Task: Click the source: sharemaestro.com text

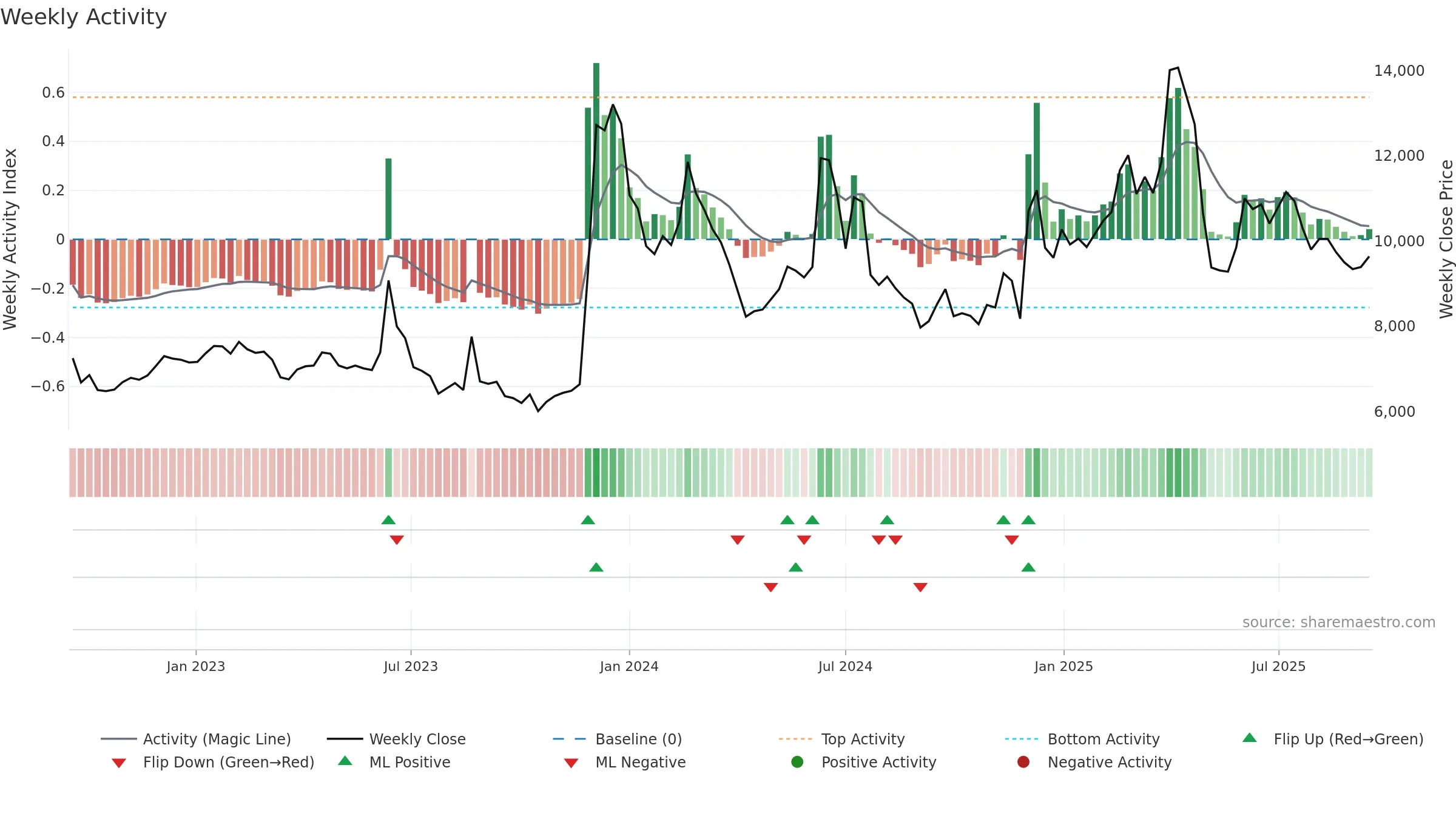Action: pos(1339,622)
